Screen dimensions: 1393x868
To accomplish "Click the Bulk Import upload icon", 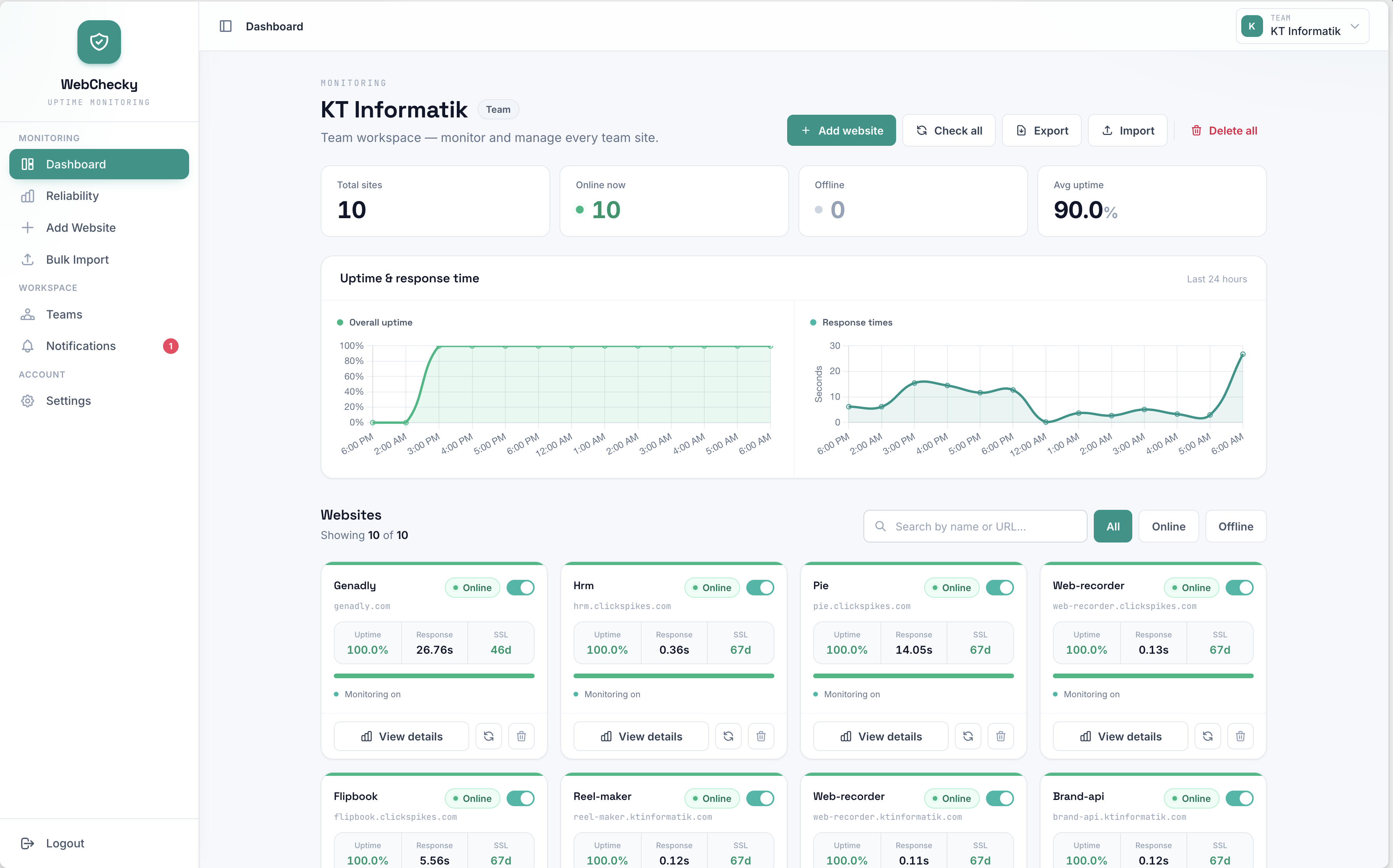I will tap(28, 259).
